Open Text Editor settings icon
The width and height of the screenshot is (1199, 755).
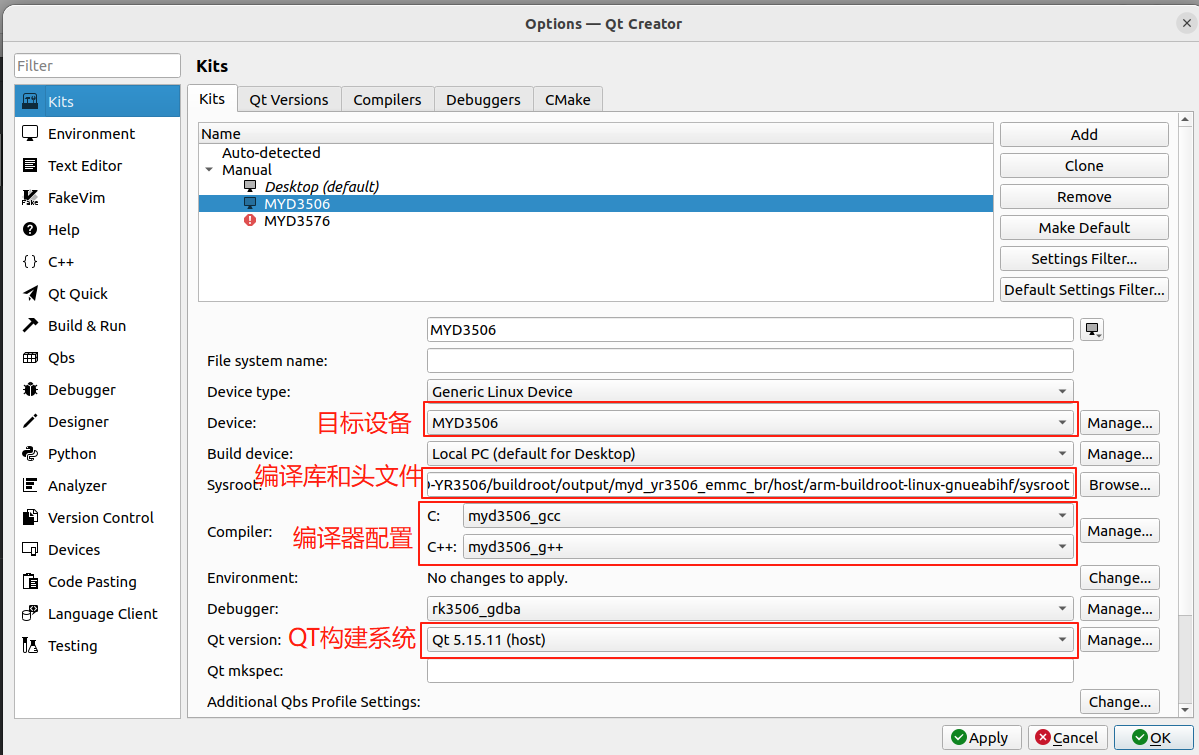click(30, 165)
